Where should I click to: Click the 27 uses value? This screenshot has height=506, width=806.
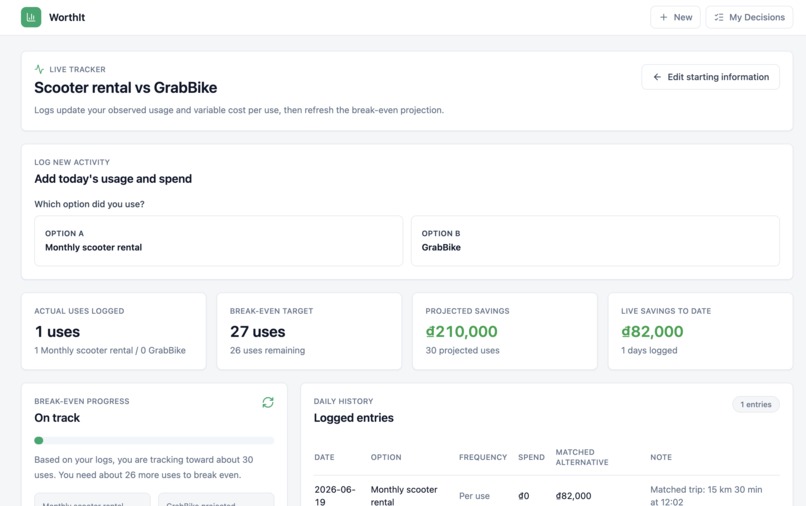pos(258,331)
